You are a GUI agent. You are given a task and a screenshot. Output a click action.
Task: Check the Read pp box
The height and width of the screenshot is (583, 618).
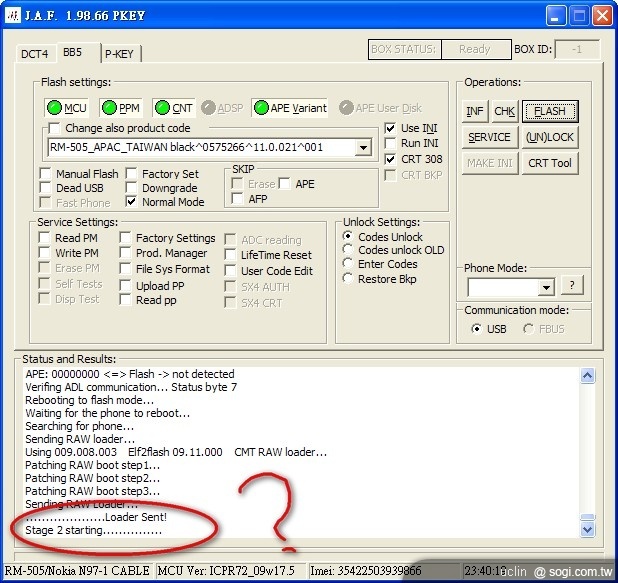click(x=125, y=300)
